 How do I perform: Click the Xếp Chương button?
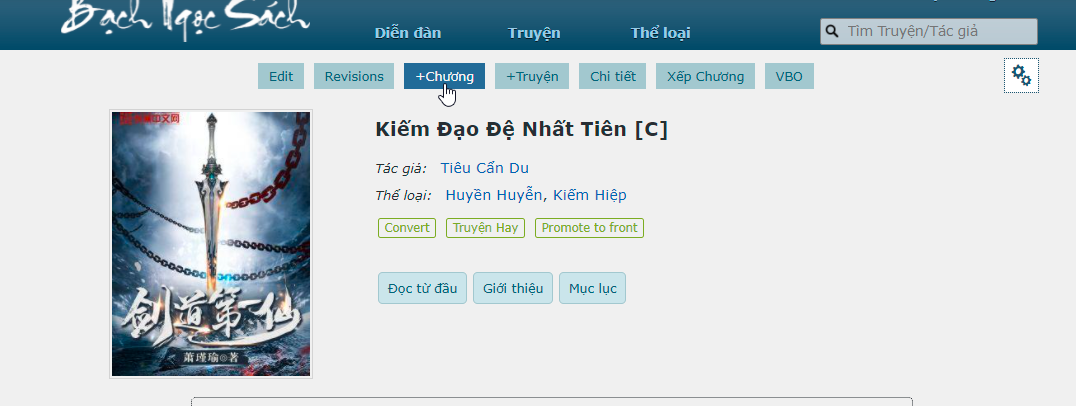[x=706, y=76]
